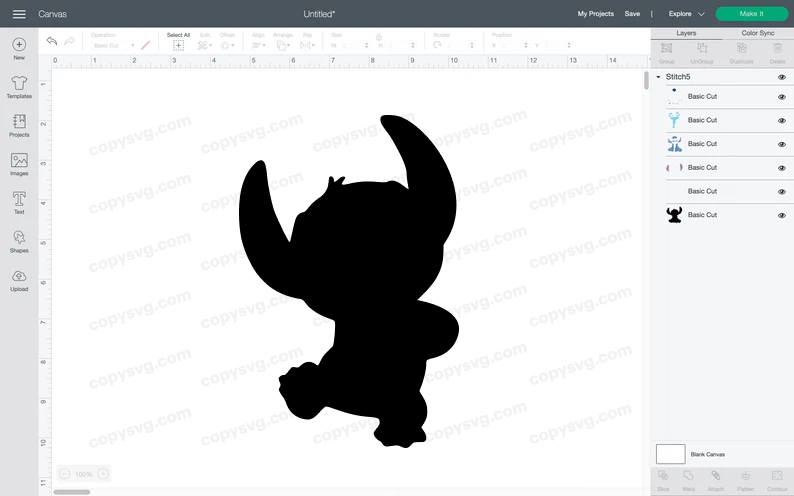Click the vertical canvas scrollbar
Image resolution: width=794 pixels, height=496 pixels.
coord(646,81)
